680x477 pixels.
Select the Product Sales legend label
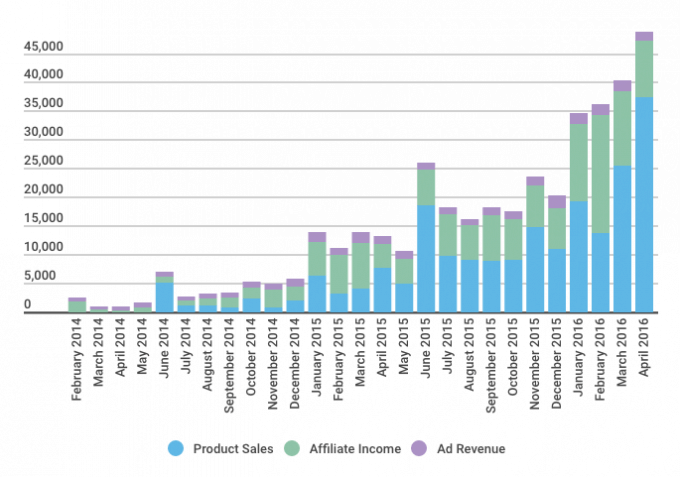233,448
